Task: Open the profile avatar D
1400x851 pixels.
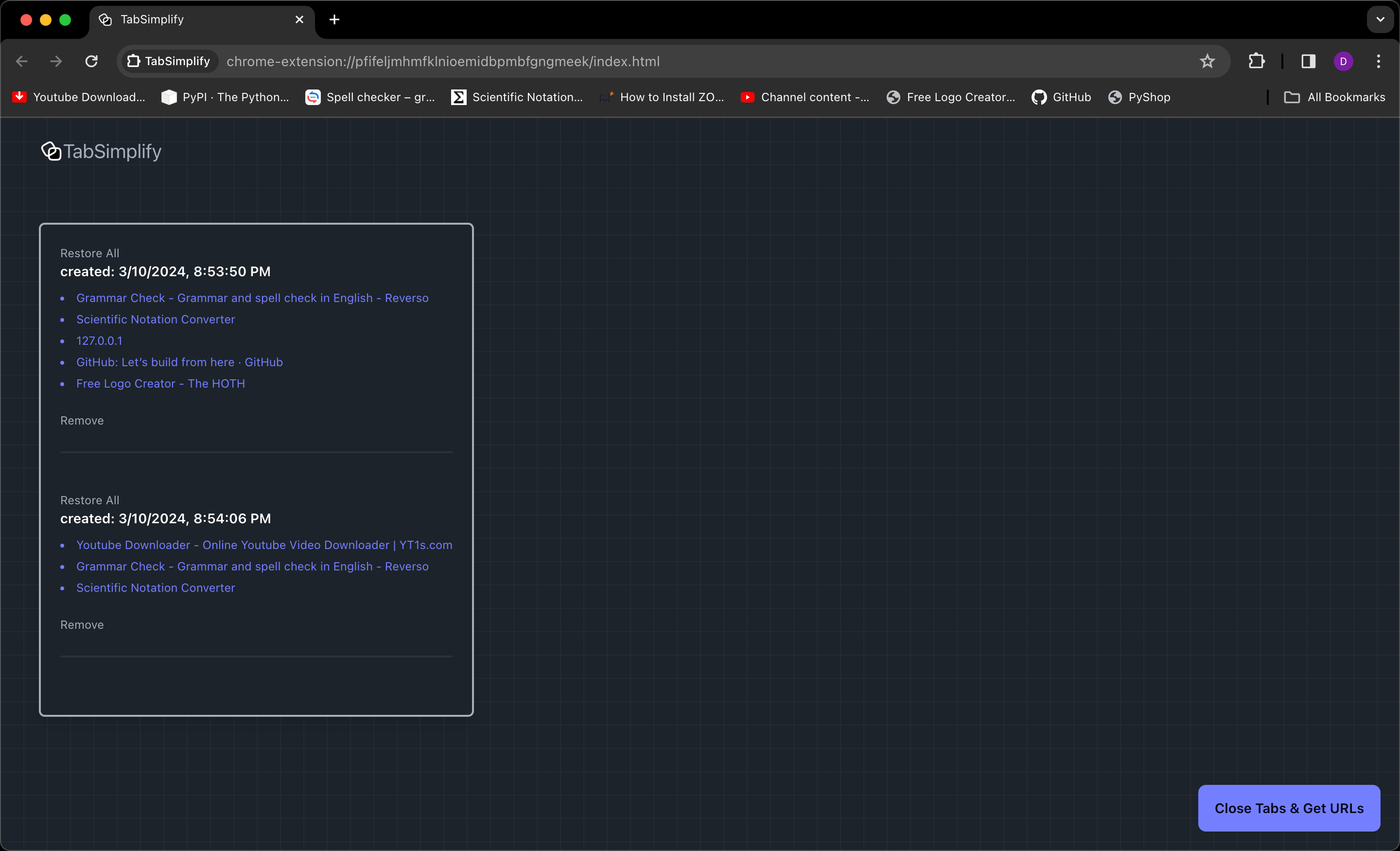Action: pyautogui.click(x=1343, y=61)
